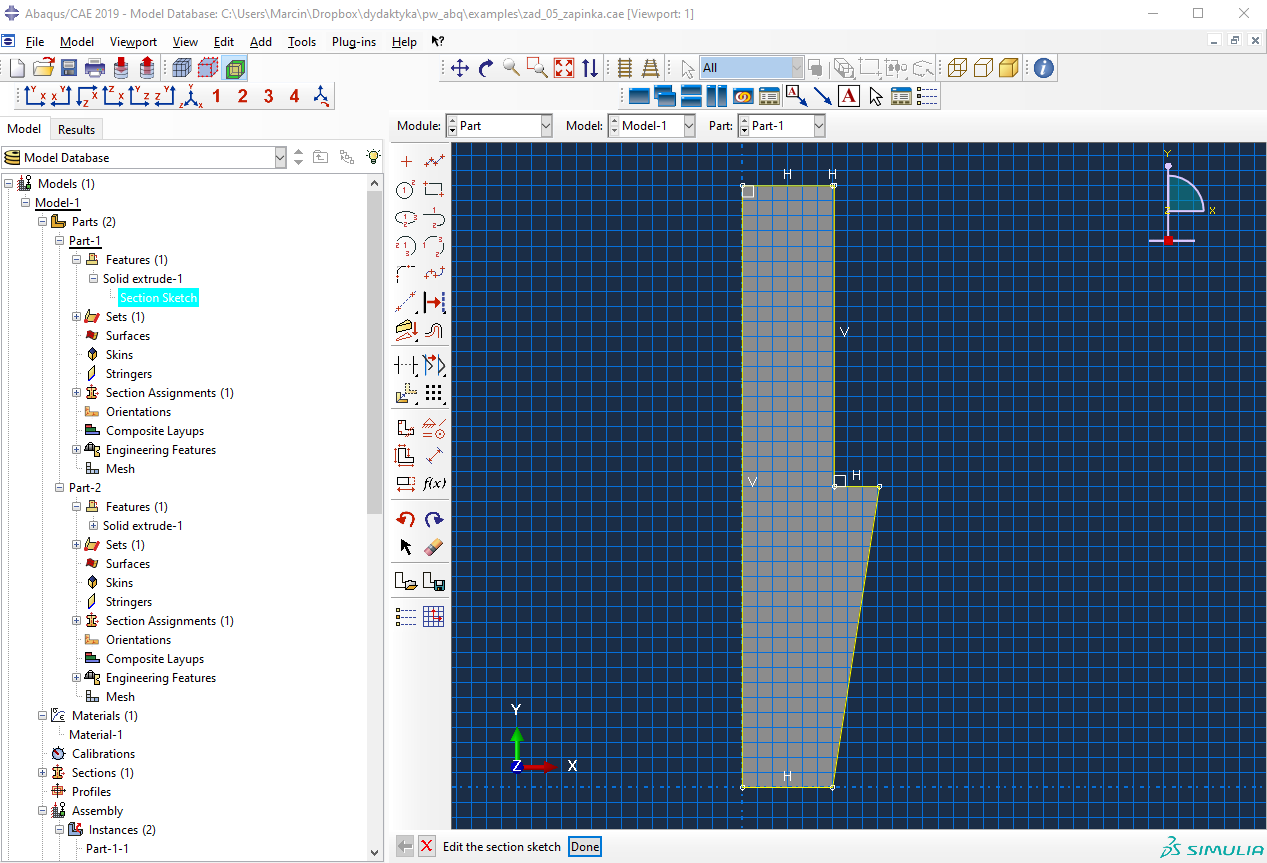
Task: Open the parameter manager f(x) tool
Action: click(x=434, y=483)
